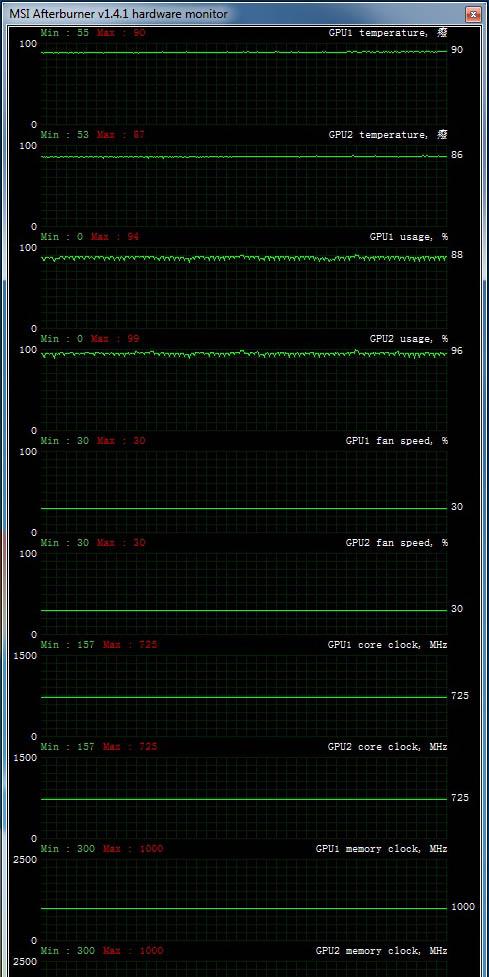489x977 pixels.
Task: Click current GPU2 temperature value 86
Action: [x=457, y=155]
